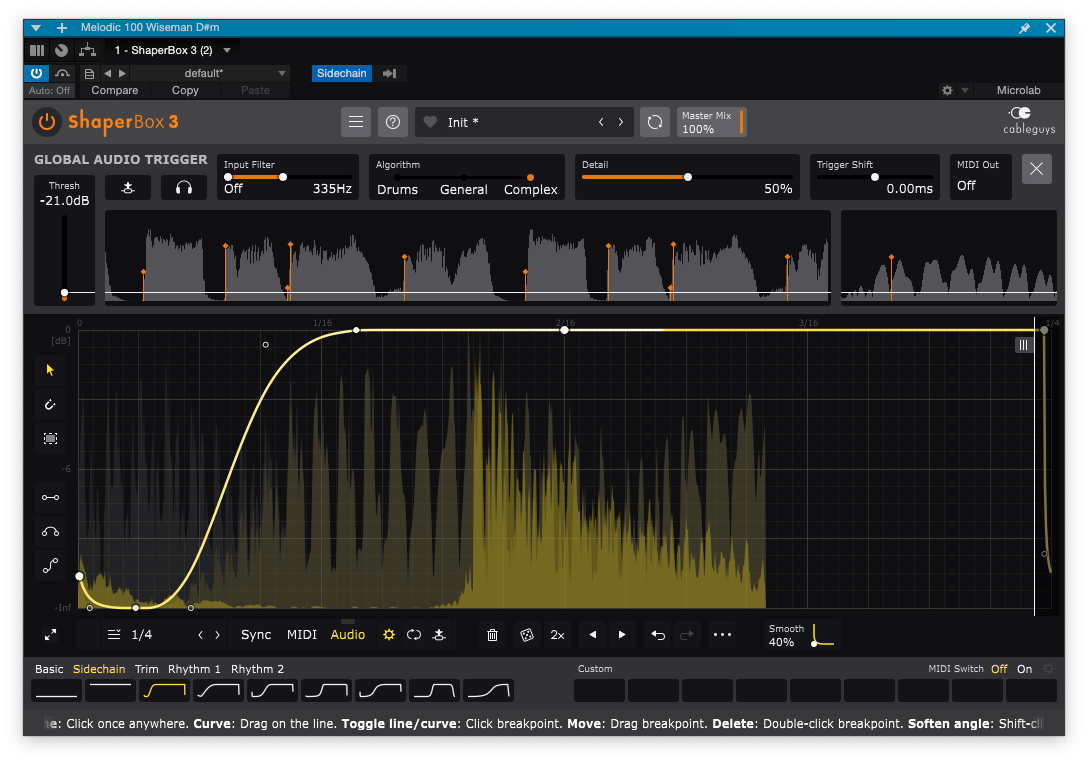Image resolution: width=1088 pixels, height=763 pixels.
Task: Open the default* preset dropdown
Action: click(x=210, y=74)
